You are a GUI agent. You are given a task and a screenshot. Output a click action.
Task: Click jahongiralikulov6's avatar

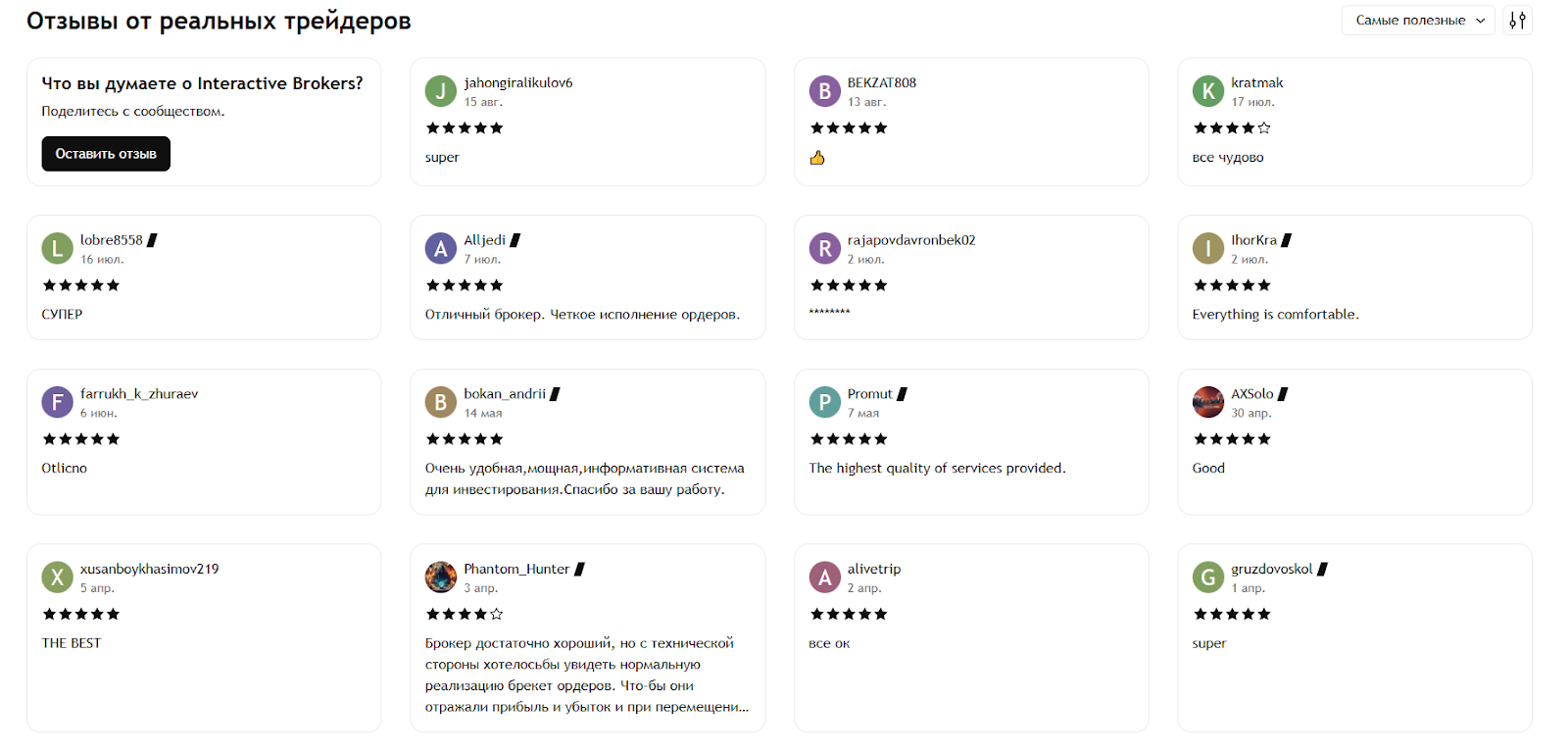(x=441, y=91)
